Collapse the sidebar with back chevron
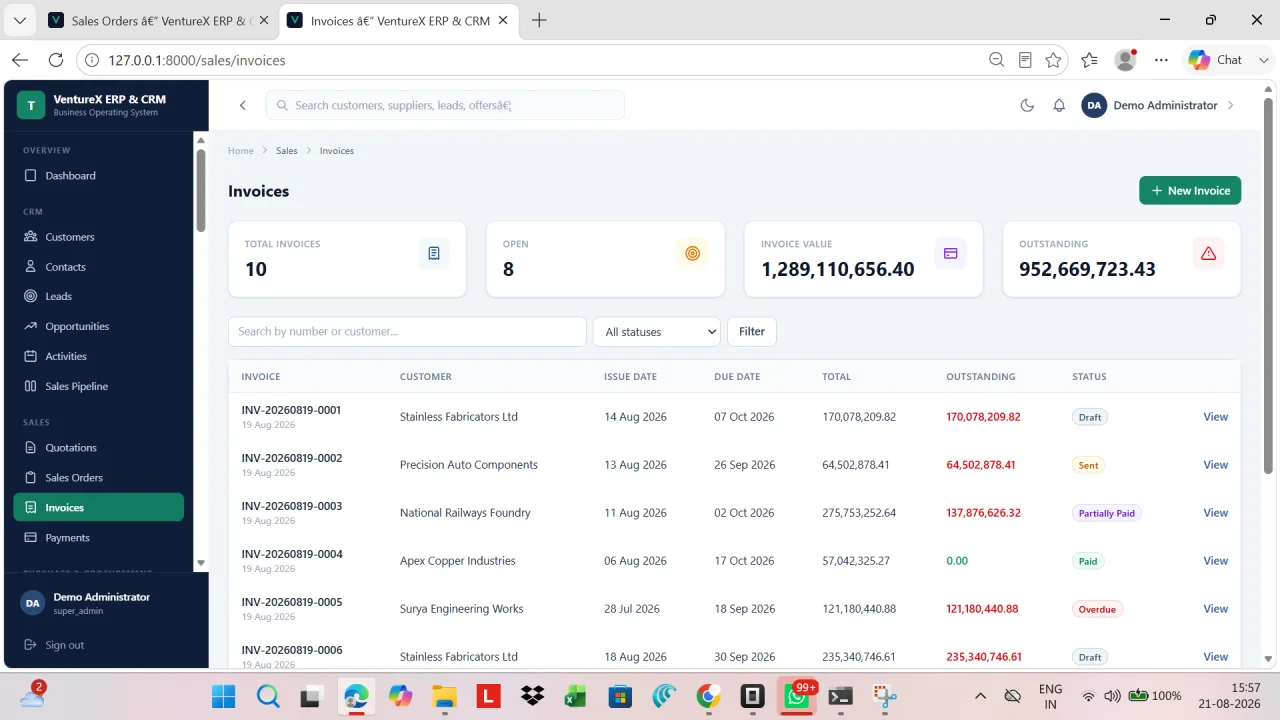 (x=242, y=105)
